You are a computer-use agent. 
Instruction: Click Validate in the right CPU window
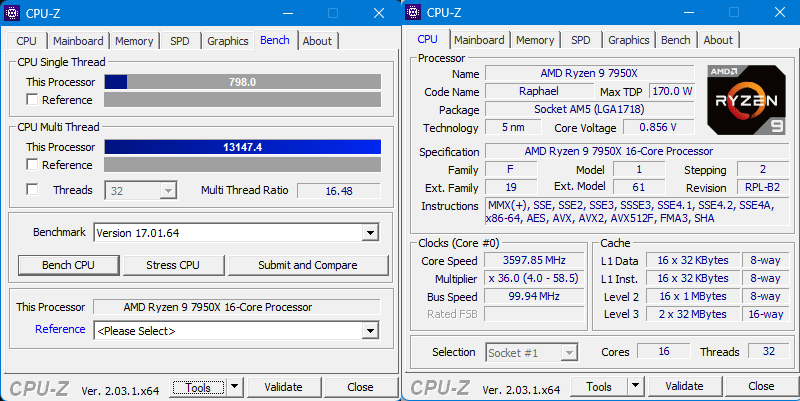tap(684, 386)
